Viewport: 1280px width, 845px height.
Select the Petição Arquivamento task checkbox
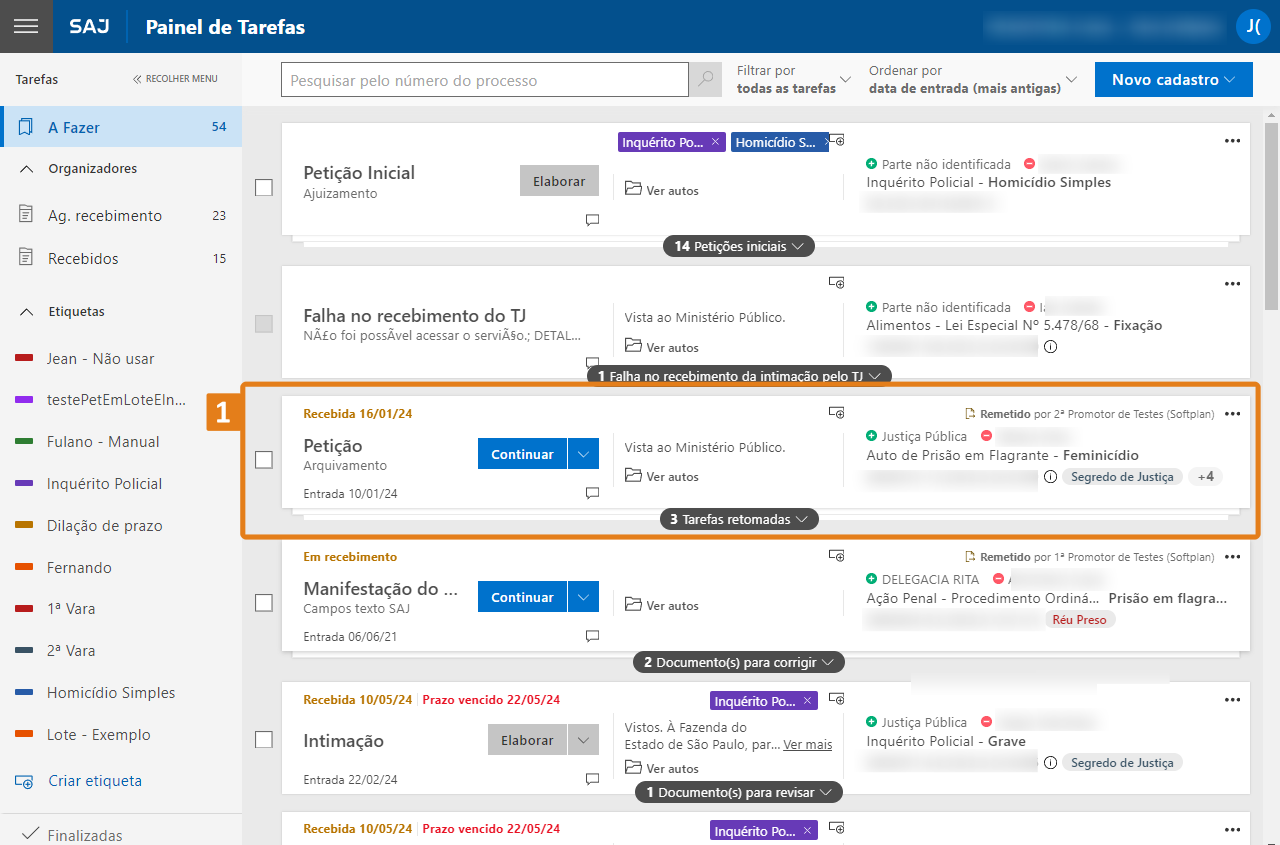264,460
